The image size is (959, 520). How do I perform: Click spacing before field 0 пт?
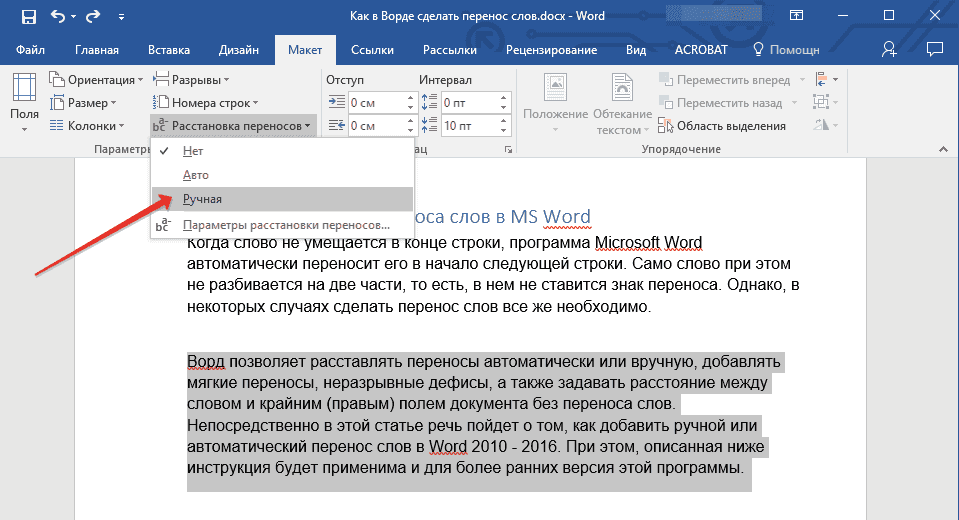[469, 103]
